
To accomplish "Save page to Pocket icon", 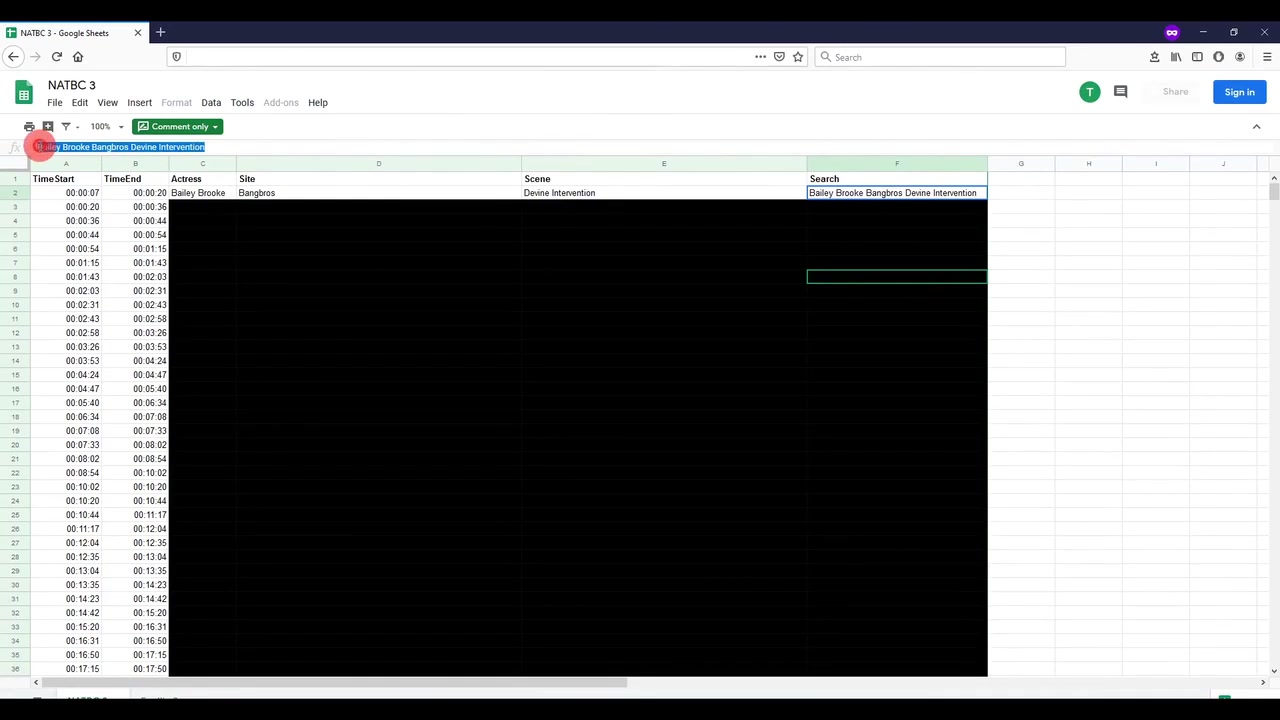I will coord(779,57).
